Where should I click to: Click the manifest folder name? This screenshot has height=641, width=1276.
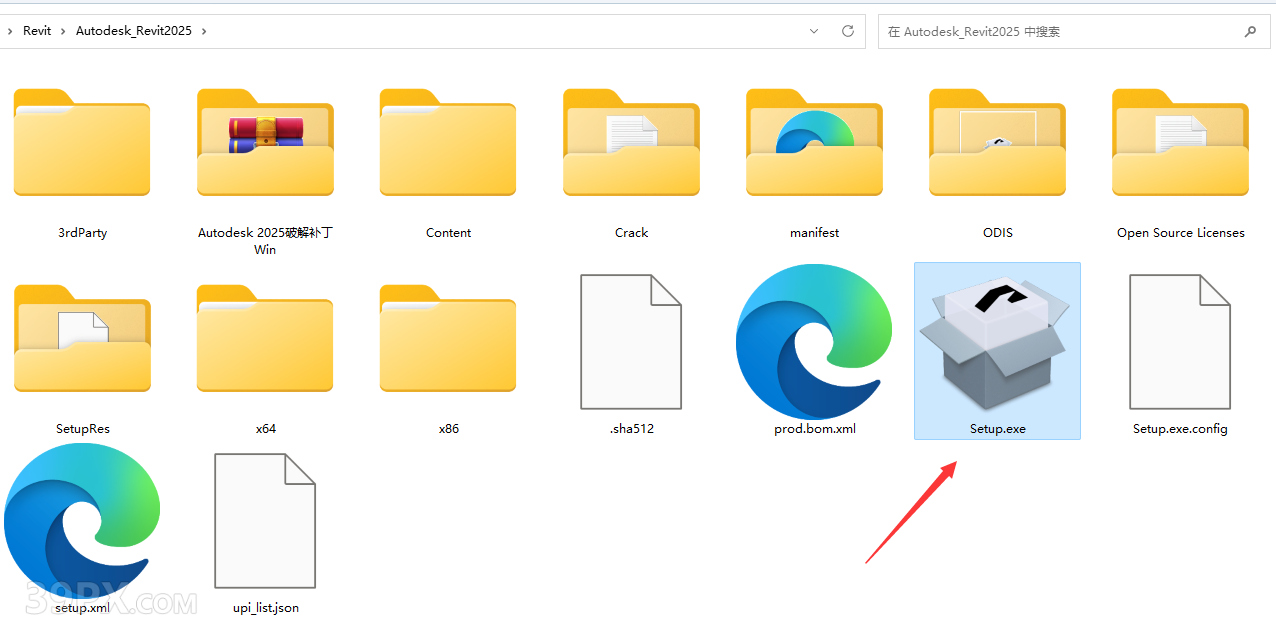(814, 233)
